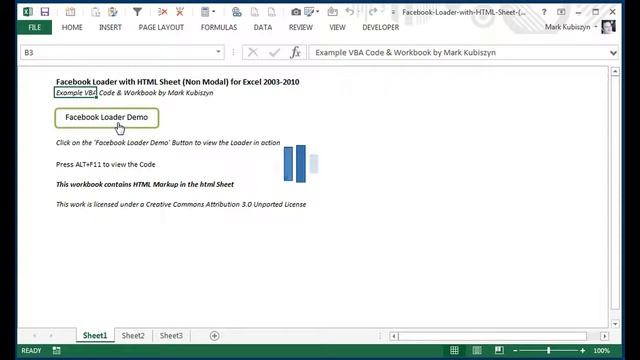Click the 'Press ALT+F11 to view the Code' text
The height and width of the screenshot is (360, 640).
pyautogui.click(x=106, y=164)
